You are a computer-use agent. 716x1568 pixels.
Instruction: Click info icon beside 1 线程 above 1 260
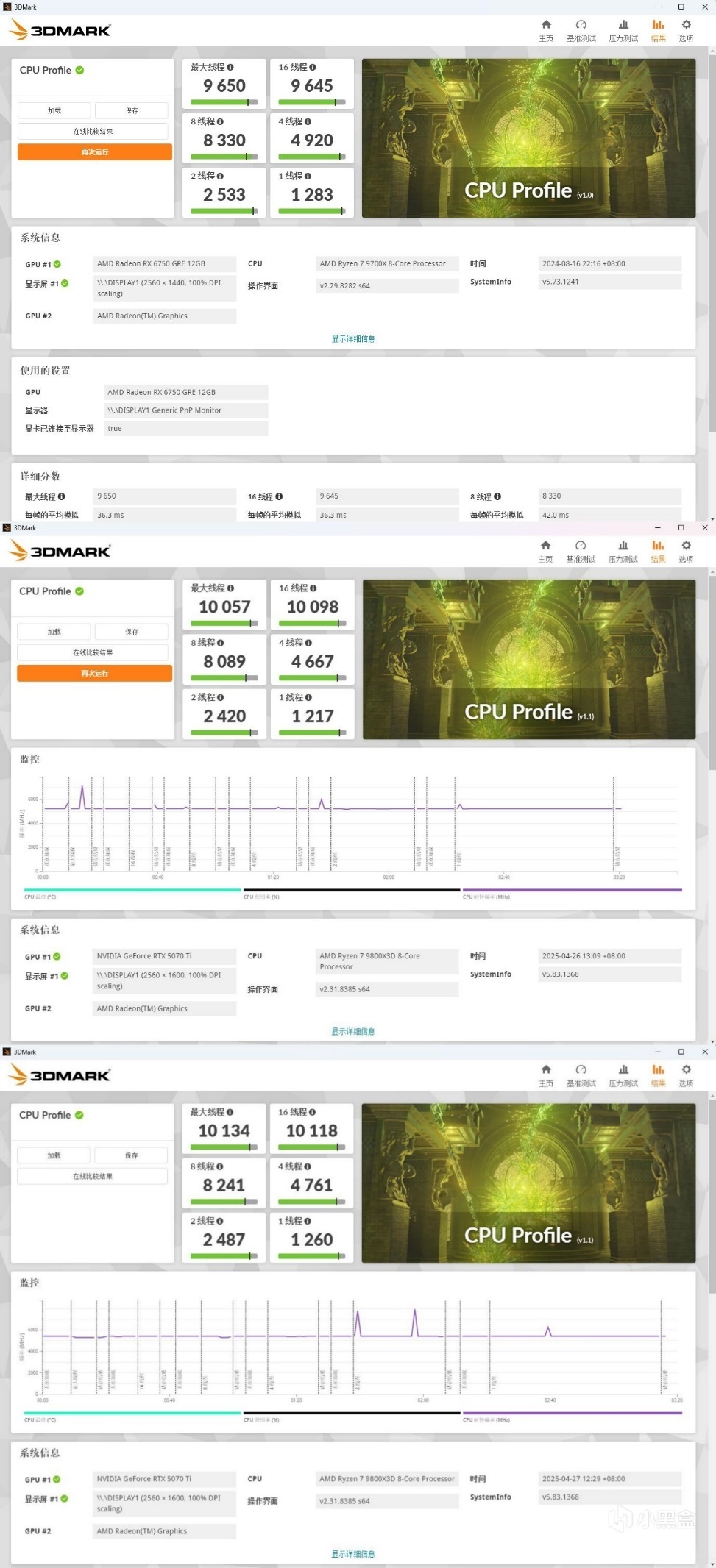tap(308, 1221)
